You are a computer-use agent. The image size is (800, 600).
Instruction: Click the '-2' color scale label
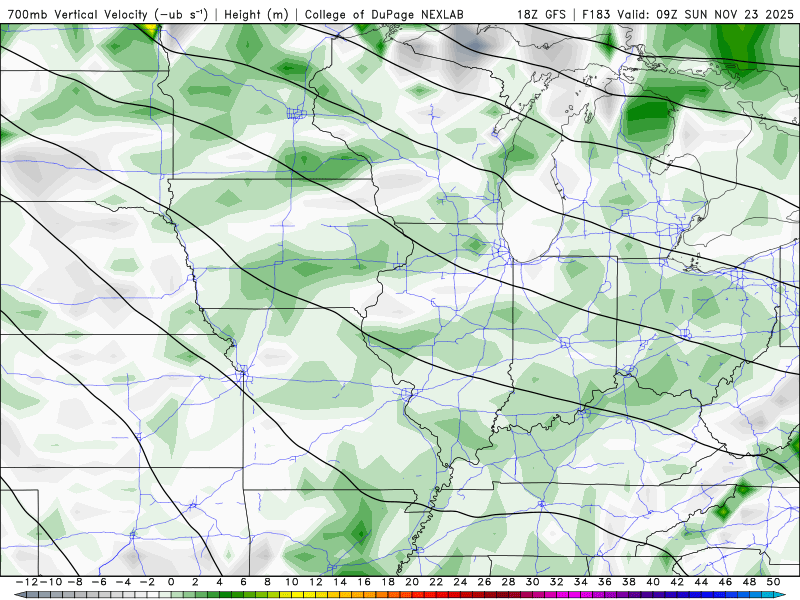[x=147, y=582]
